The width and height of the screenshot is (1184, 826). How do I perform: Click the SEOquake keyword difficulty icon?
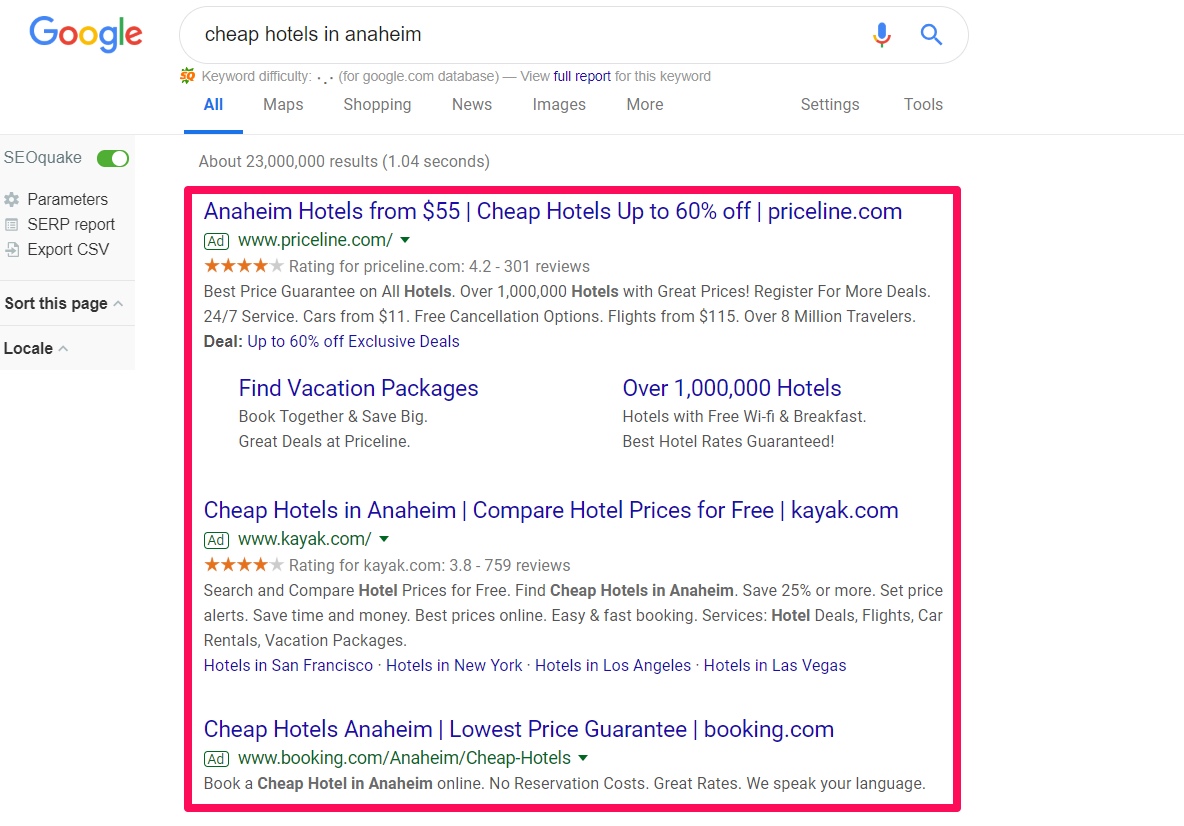pyautogui.click(x=187, y=76)
